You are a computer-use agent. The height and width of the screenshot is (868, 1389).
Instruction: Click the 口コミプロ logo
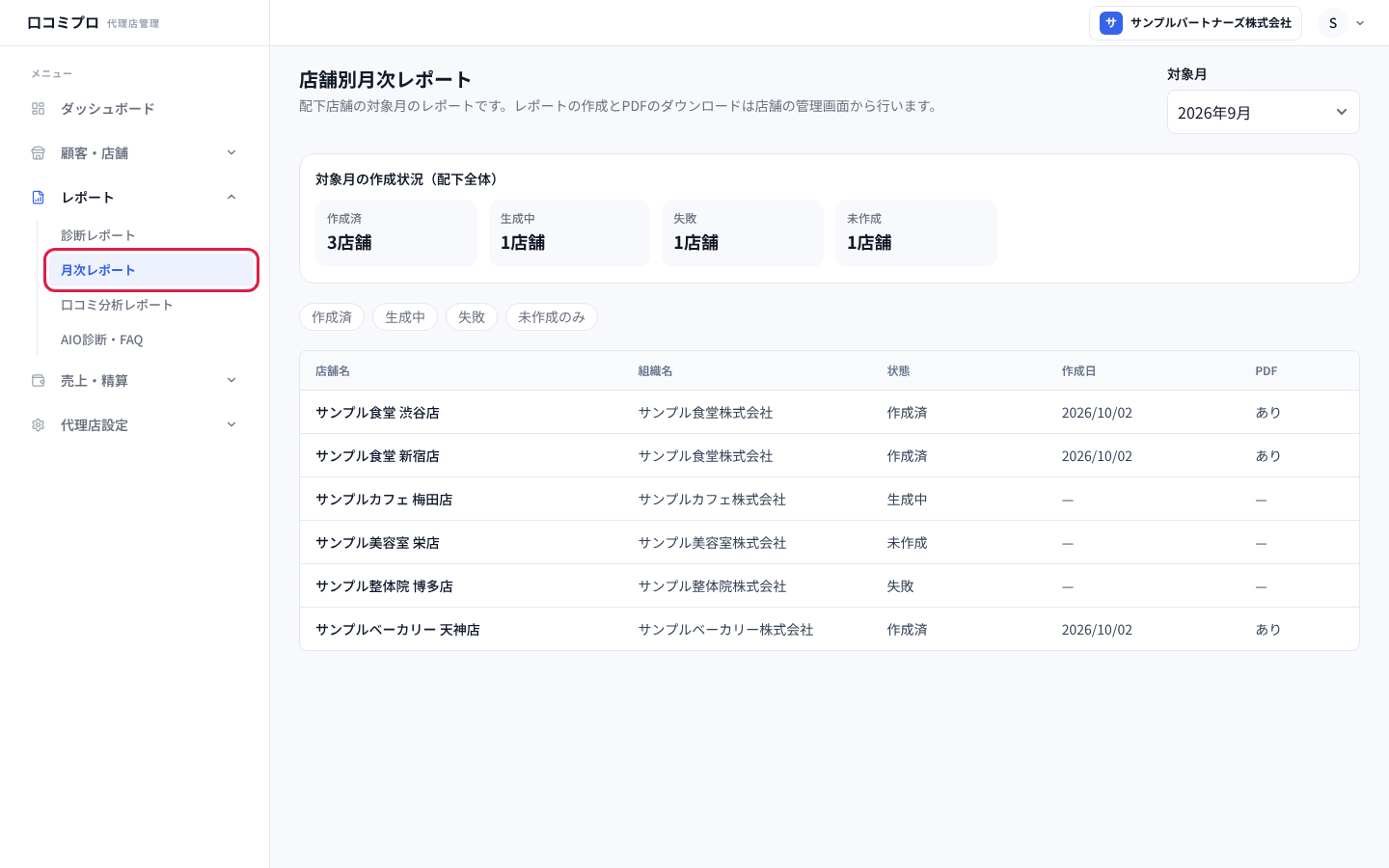click(63, 22)
